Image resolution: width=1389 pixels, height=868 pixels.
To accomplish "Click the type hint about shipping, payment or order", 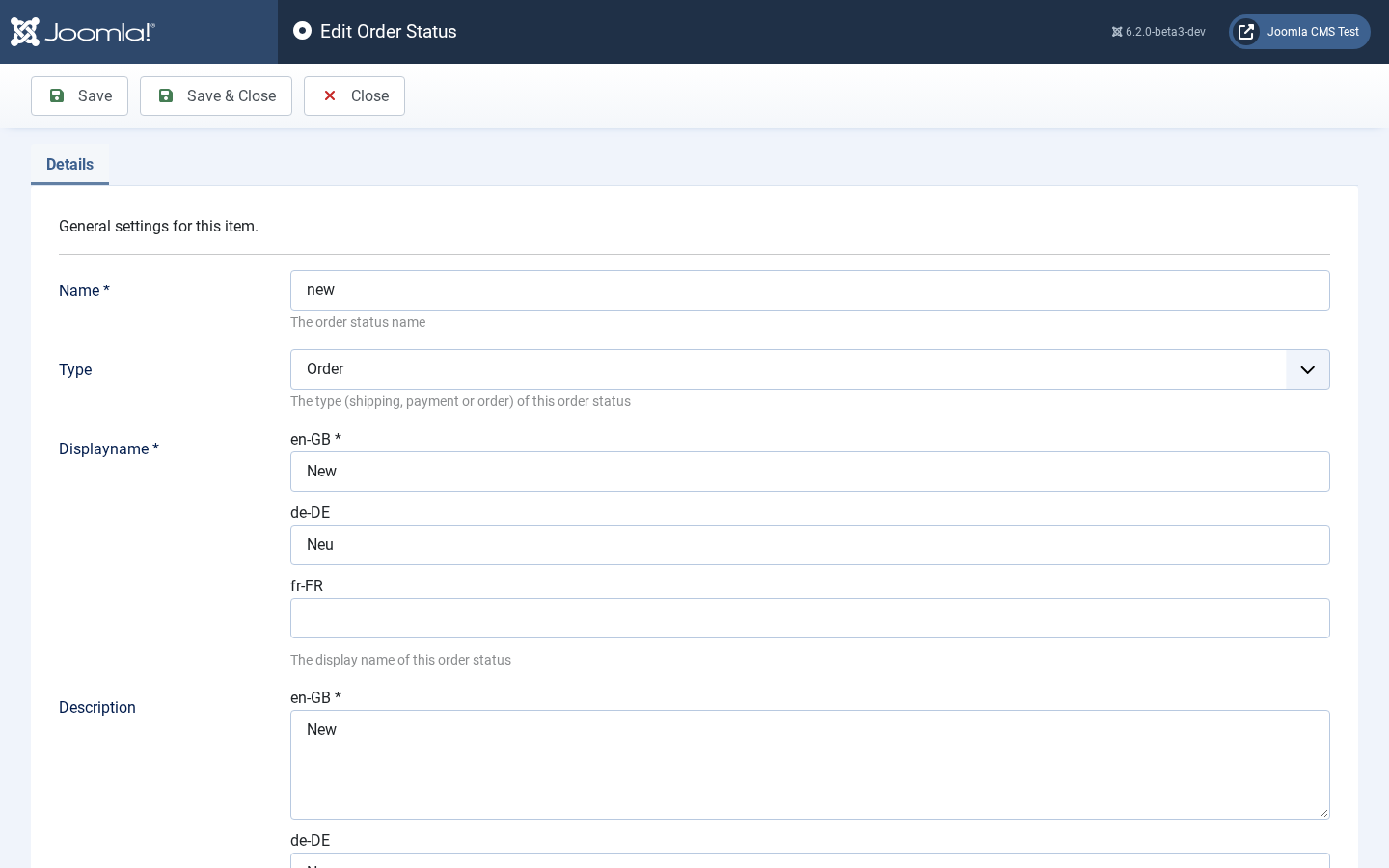I will (460, 401).
